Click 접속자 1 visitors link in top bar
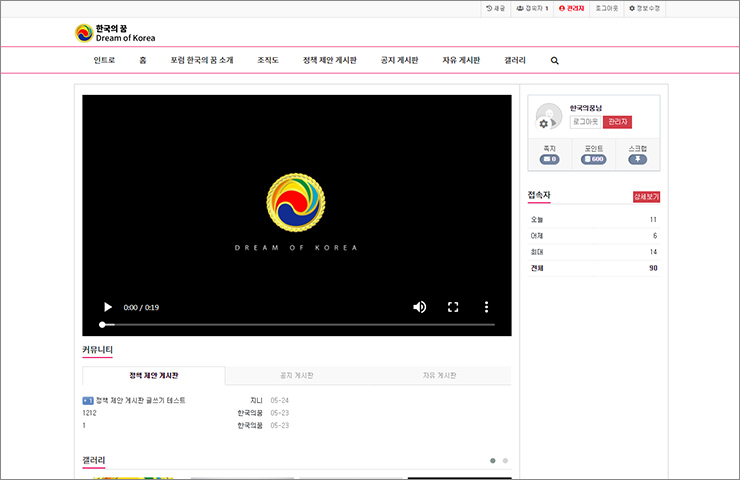This screenshot has height=480, width=740. coord(532,8)
